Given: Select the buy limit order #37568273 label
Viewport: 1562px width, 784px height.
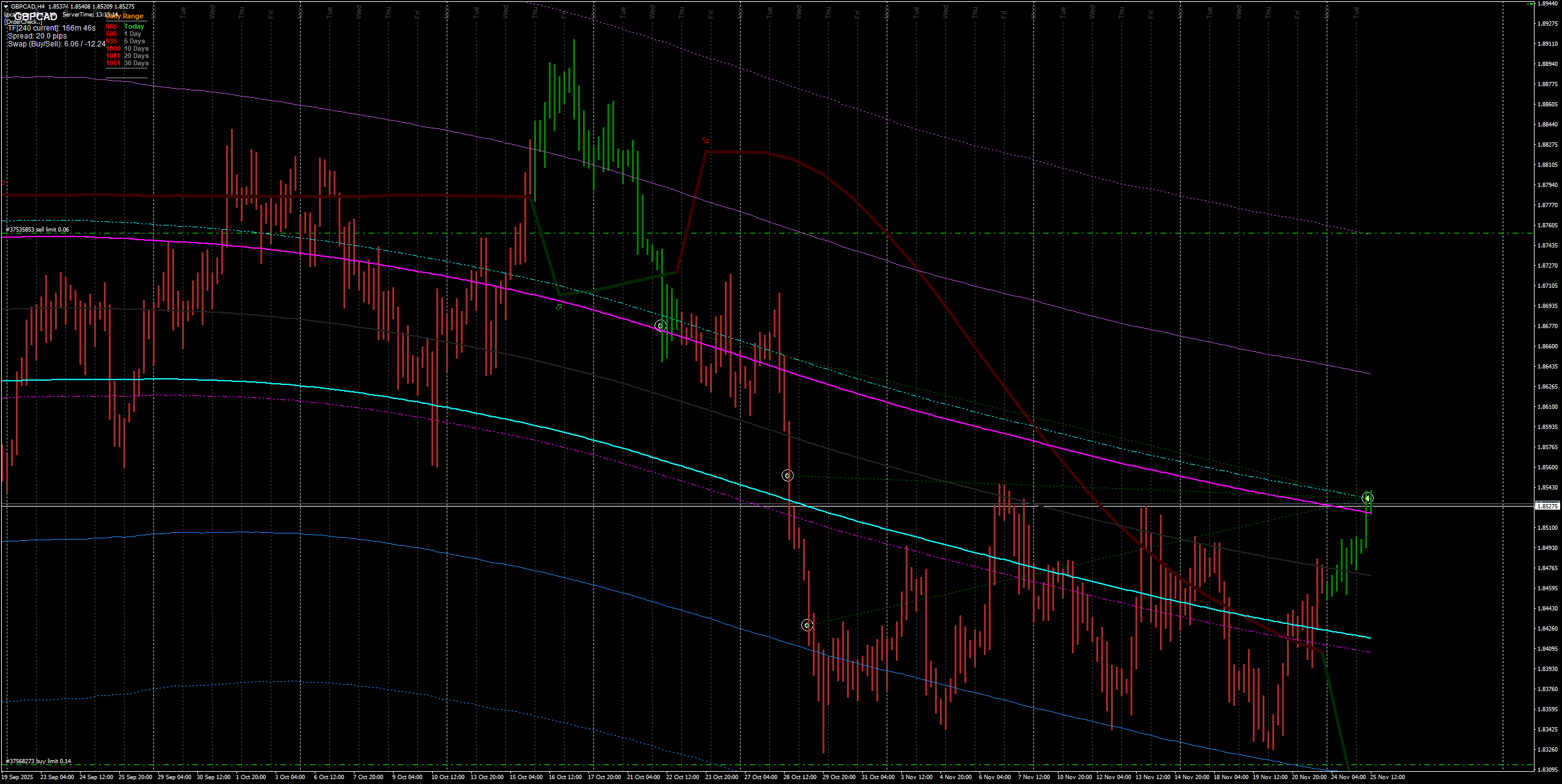Looking at the screenshot, I should [38, 761].
